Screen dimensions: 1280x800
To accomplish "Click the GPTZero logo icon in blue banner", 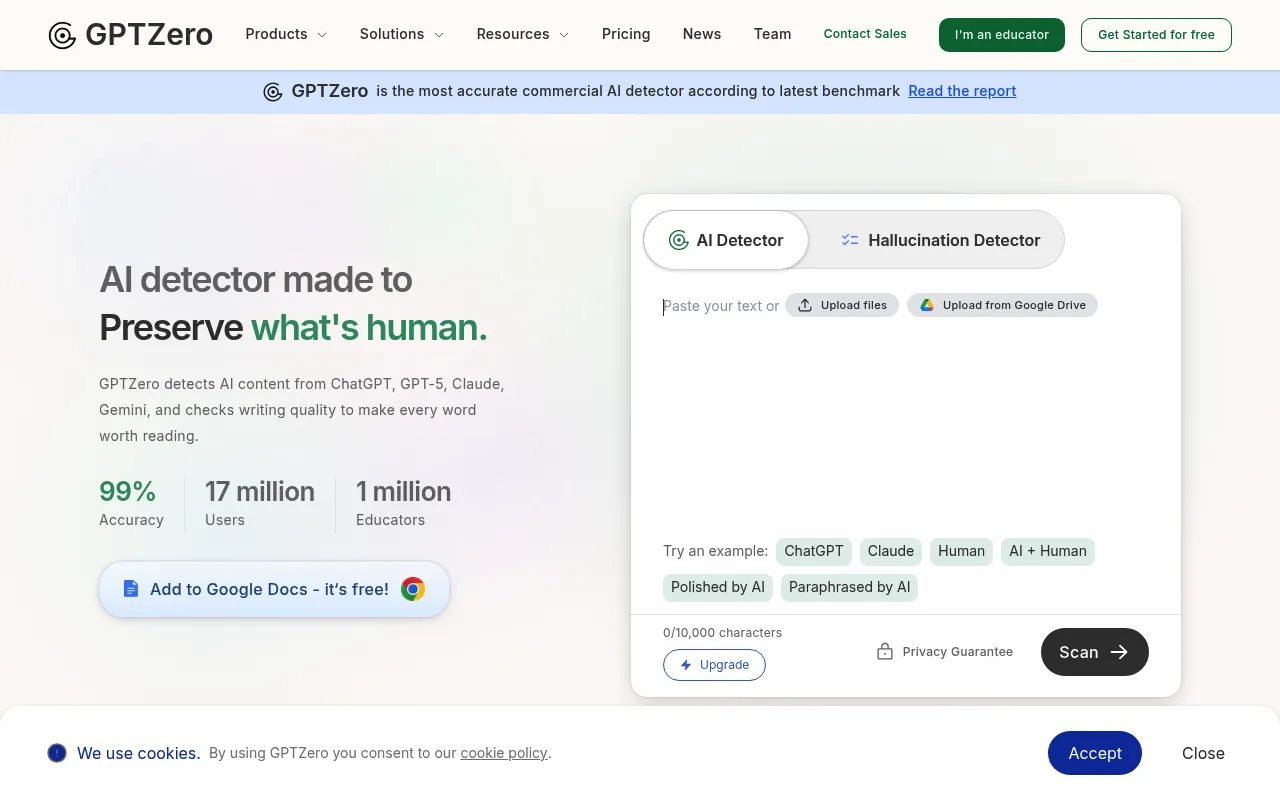I will [273, 92].
